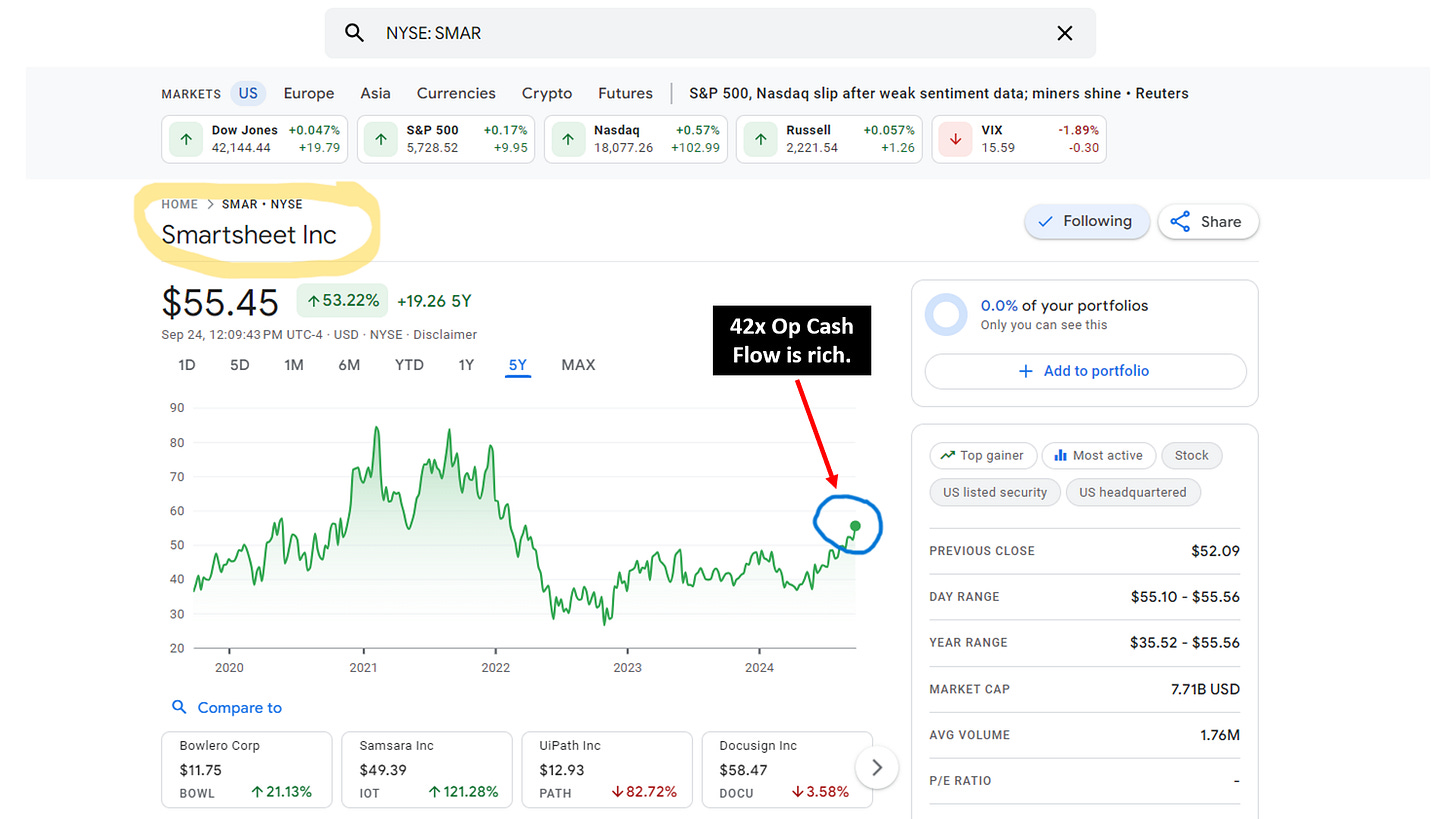Click the Dow Jones up arrow icon

pyautogui.click(x=187, y=139)
